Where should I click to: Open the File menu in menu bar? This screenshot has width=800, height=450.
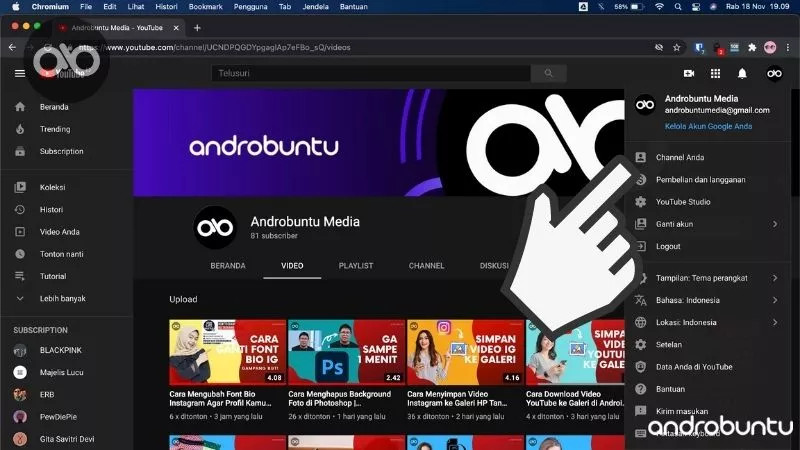[86, 7]
